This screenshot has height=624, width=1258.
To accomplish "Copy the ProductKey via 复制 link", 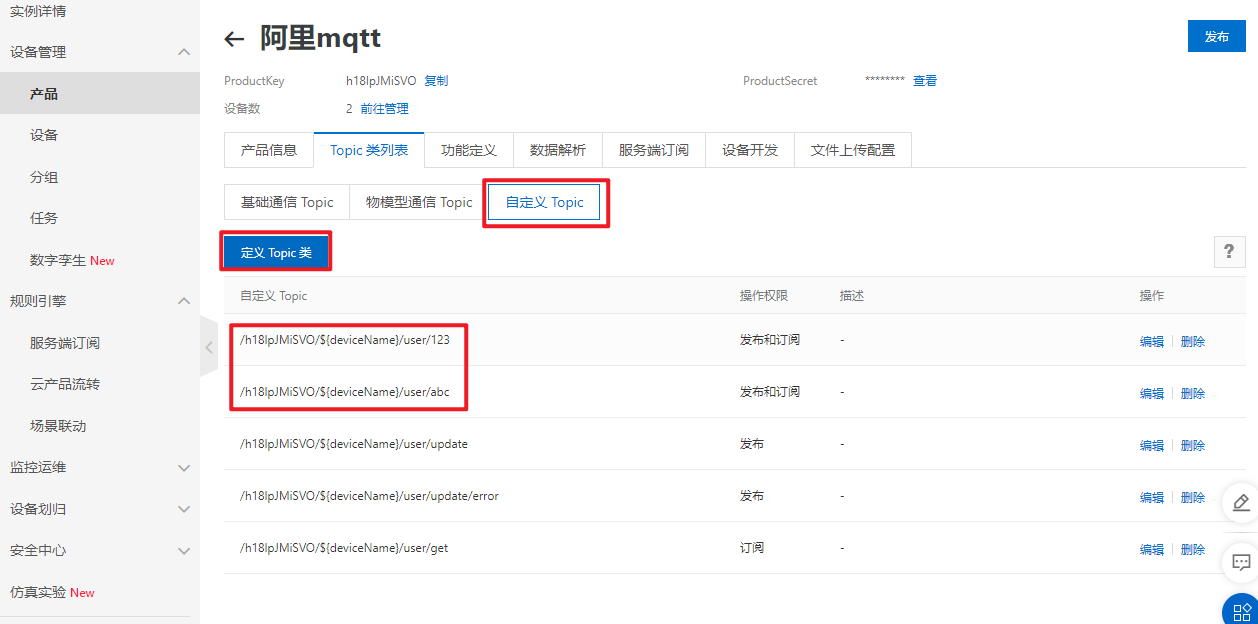I will pos(436,81).
